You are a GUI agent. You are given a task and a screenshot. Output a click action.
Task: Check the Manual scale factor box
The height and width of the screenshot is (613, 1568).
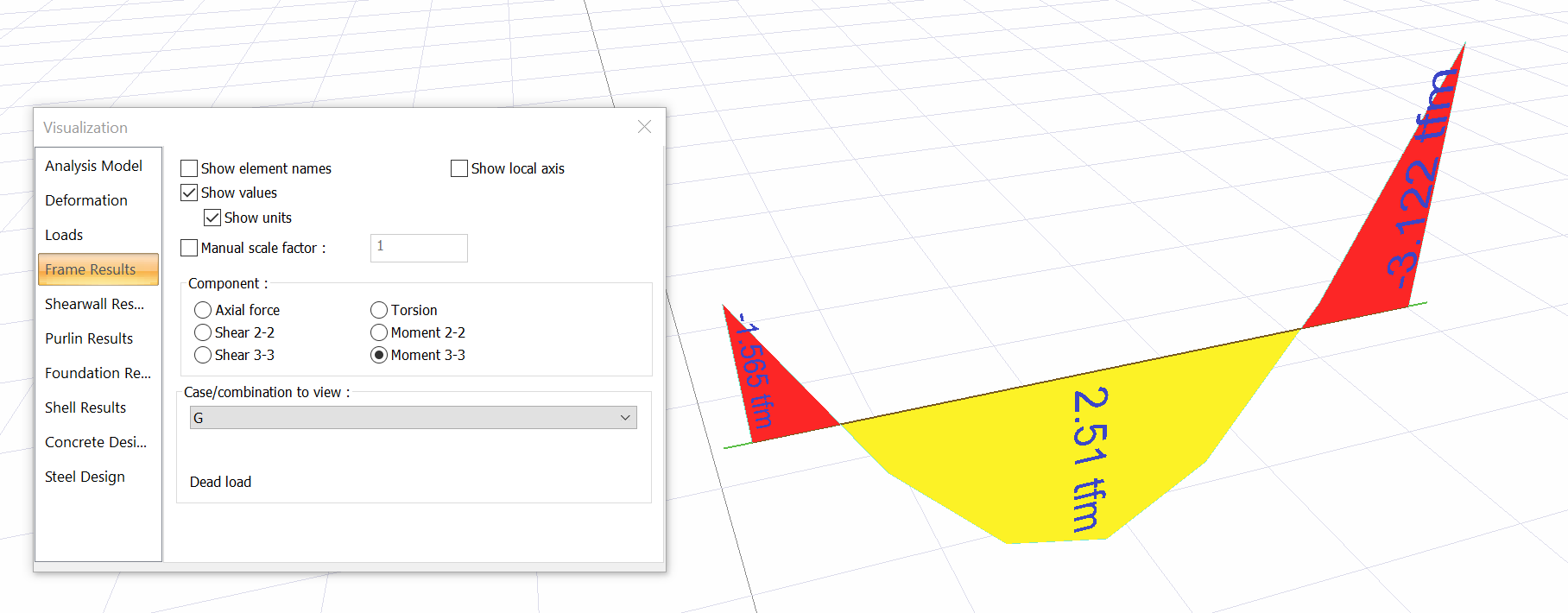click(189, 248)
